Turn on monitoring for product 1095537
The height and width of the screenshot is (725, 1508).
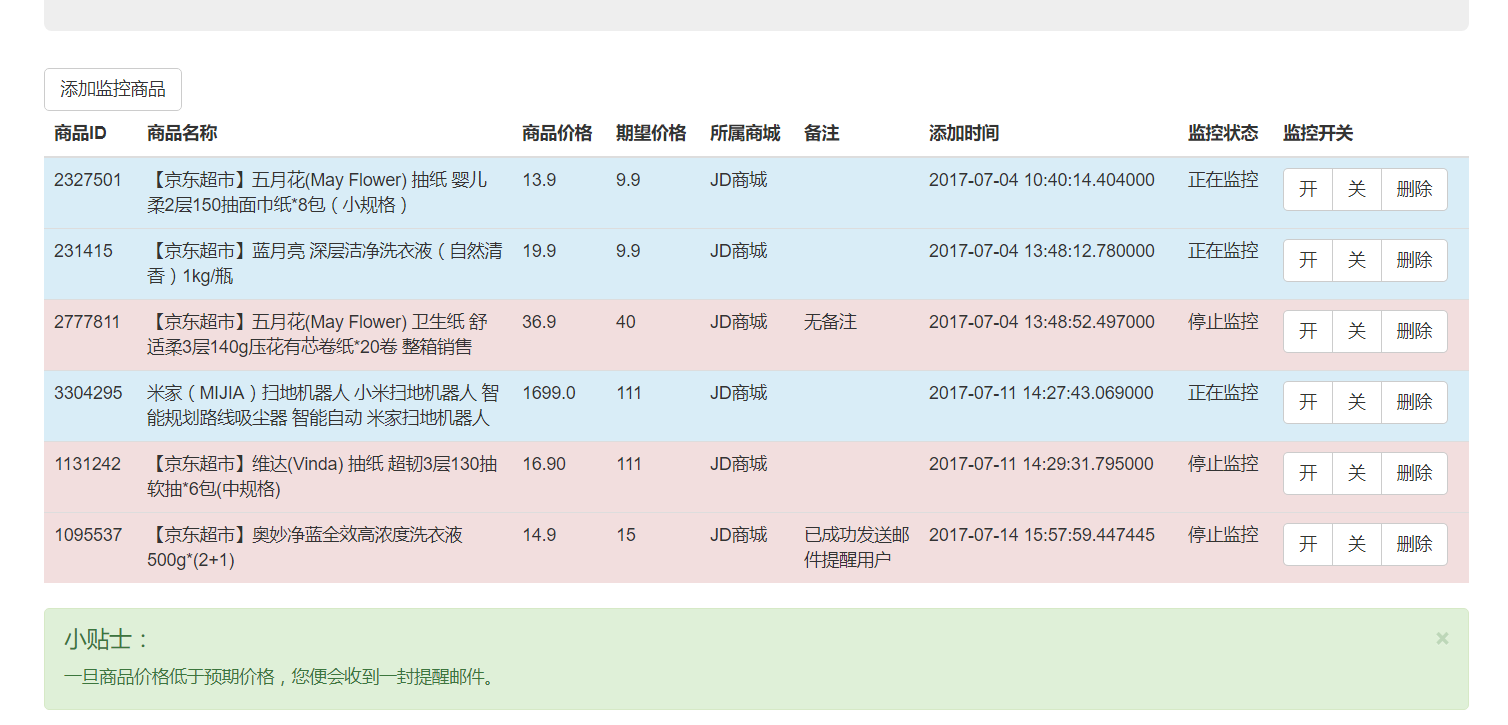point(1308,544)
